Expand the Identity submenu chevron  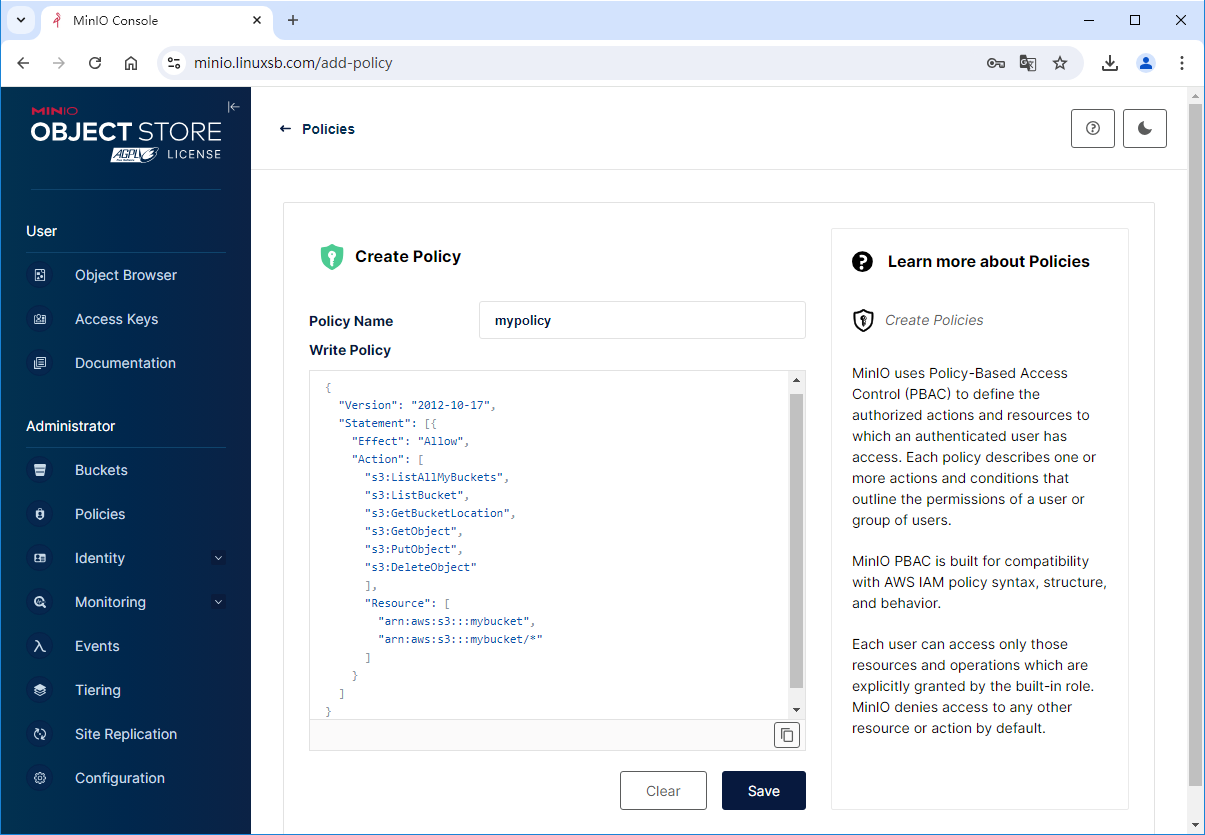pyautogui.click(x=219, y=558)
